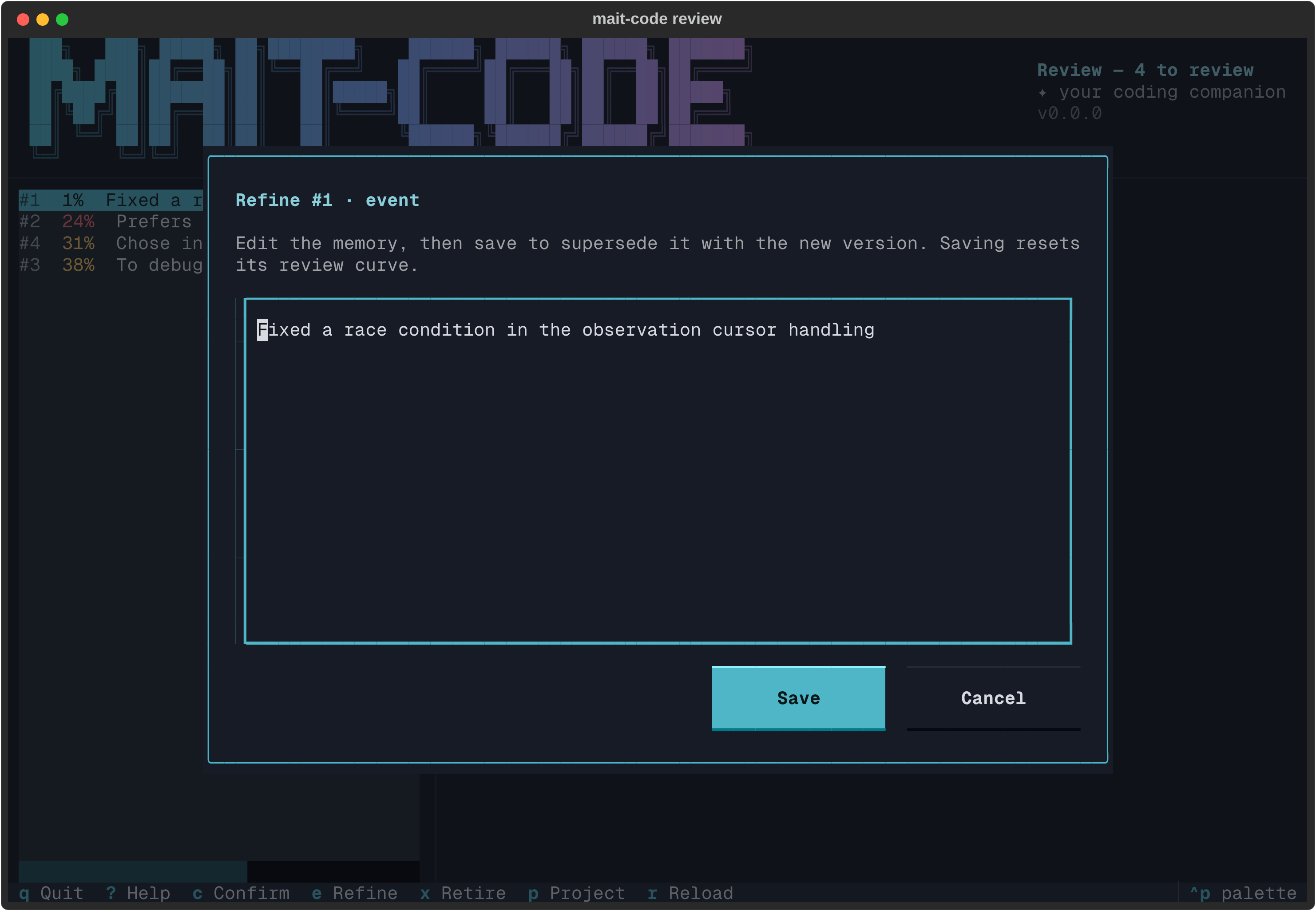Click into the memory text editing area
Image resolution: width=1316 pixels, height=911 pixels.
click(658, 471)
